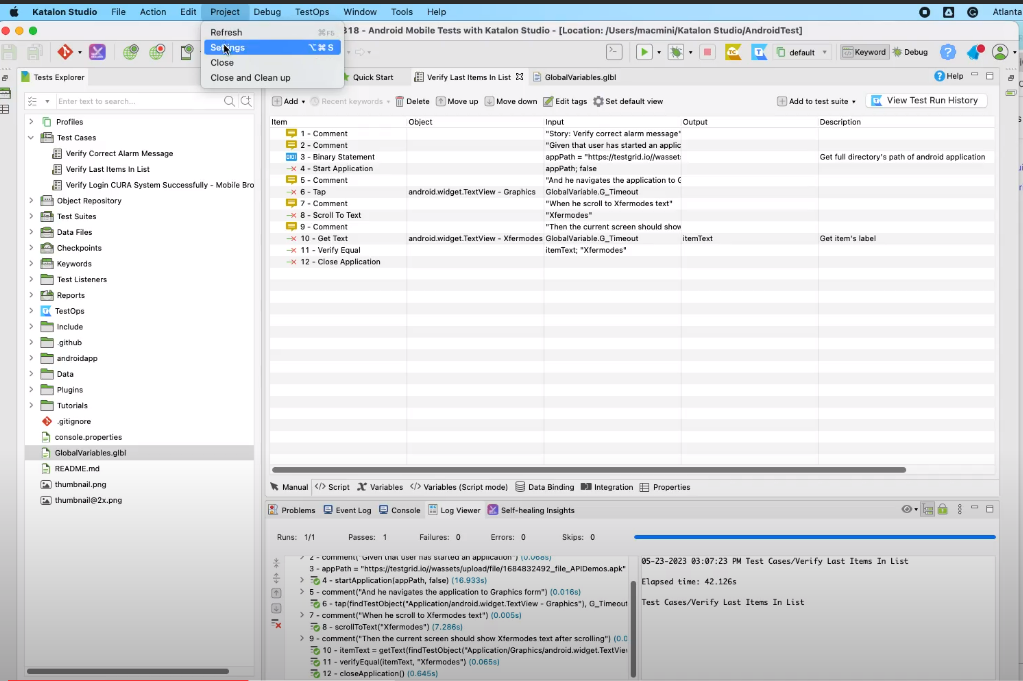Click the Git icon in the toolbar
1023x681 pixels.
click(65, 52)
